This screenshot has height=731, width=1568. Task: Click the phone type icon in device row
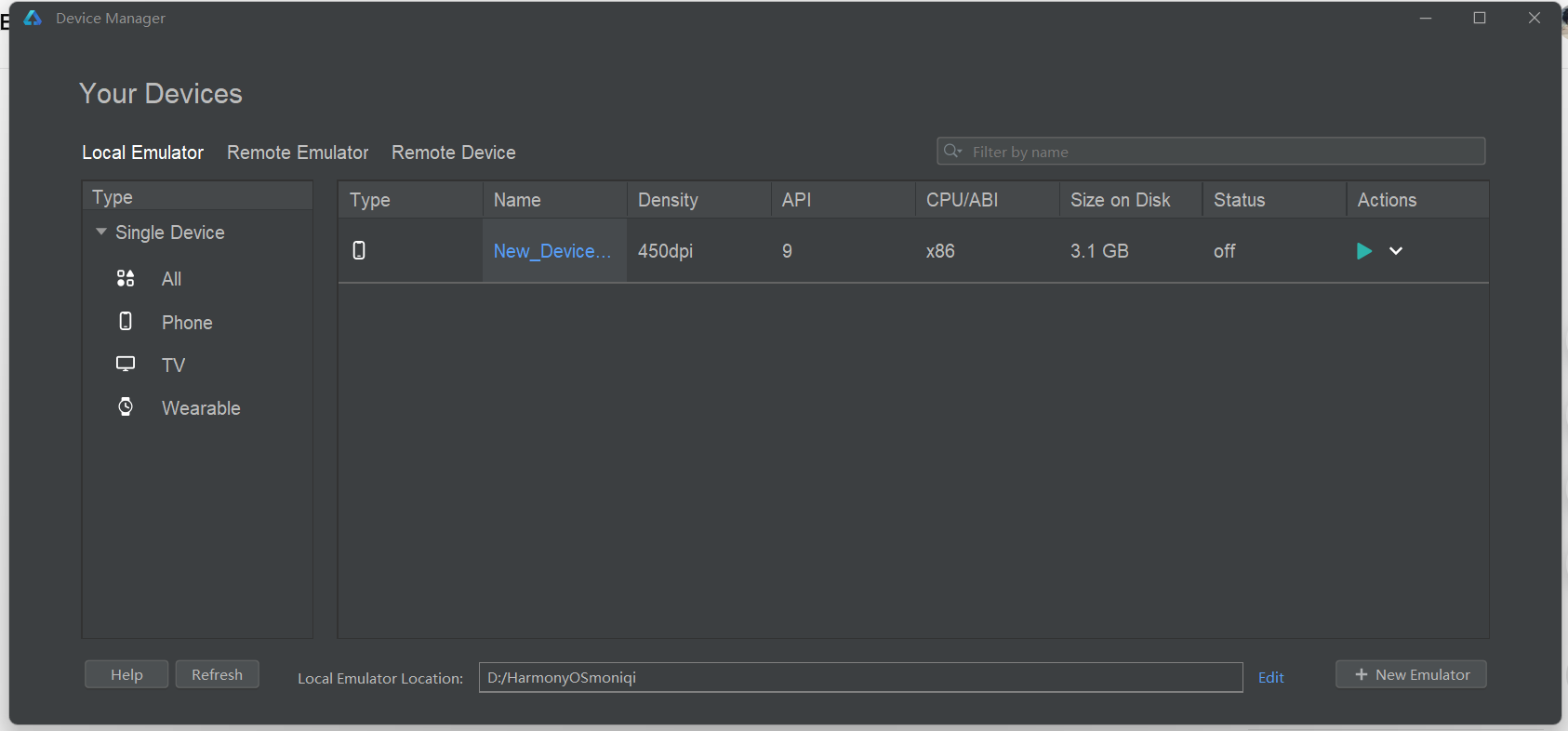click(359, 250)
